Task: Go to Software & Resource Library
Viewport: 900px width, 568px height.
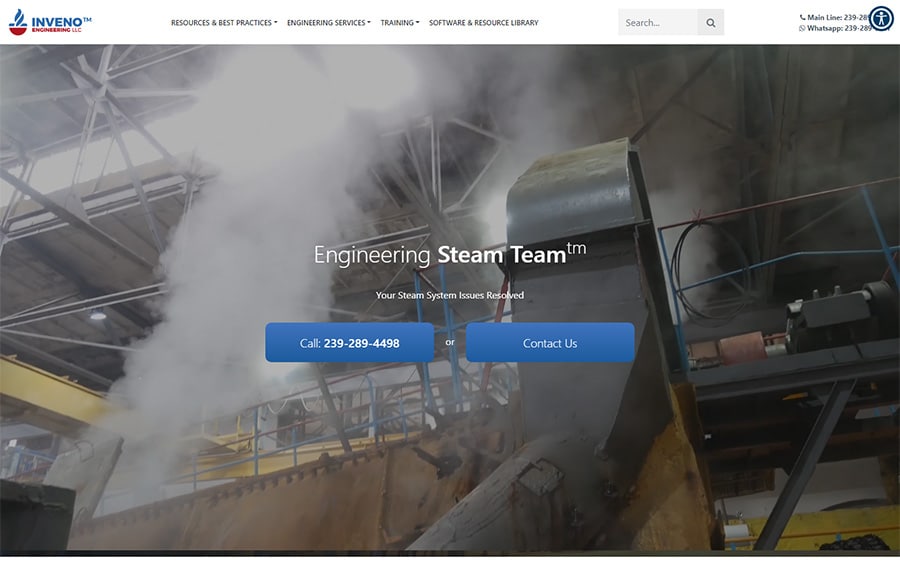Action: pyautogui.click(x=483, y=23)
